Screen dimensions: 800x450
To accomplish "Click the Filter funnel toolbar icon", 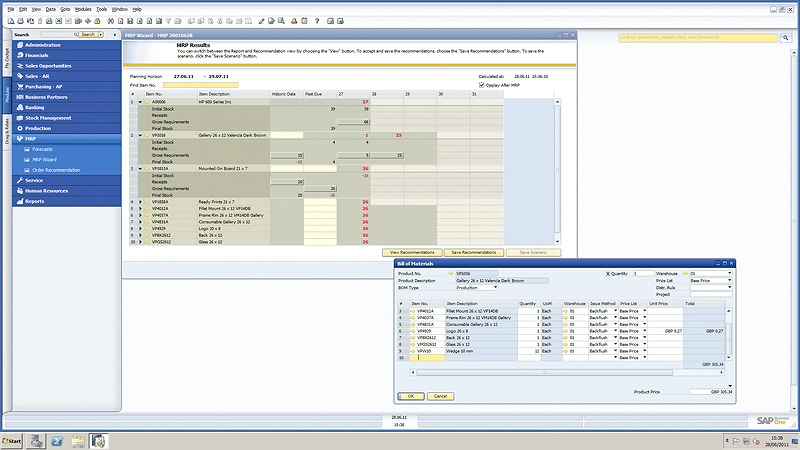I will [168, 21].
